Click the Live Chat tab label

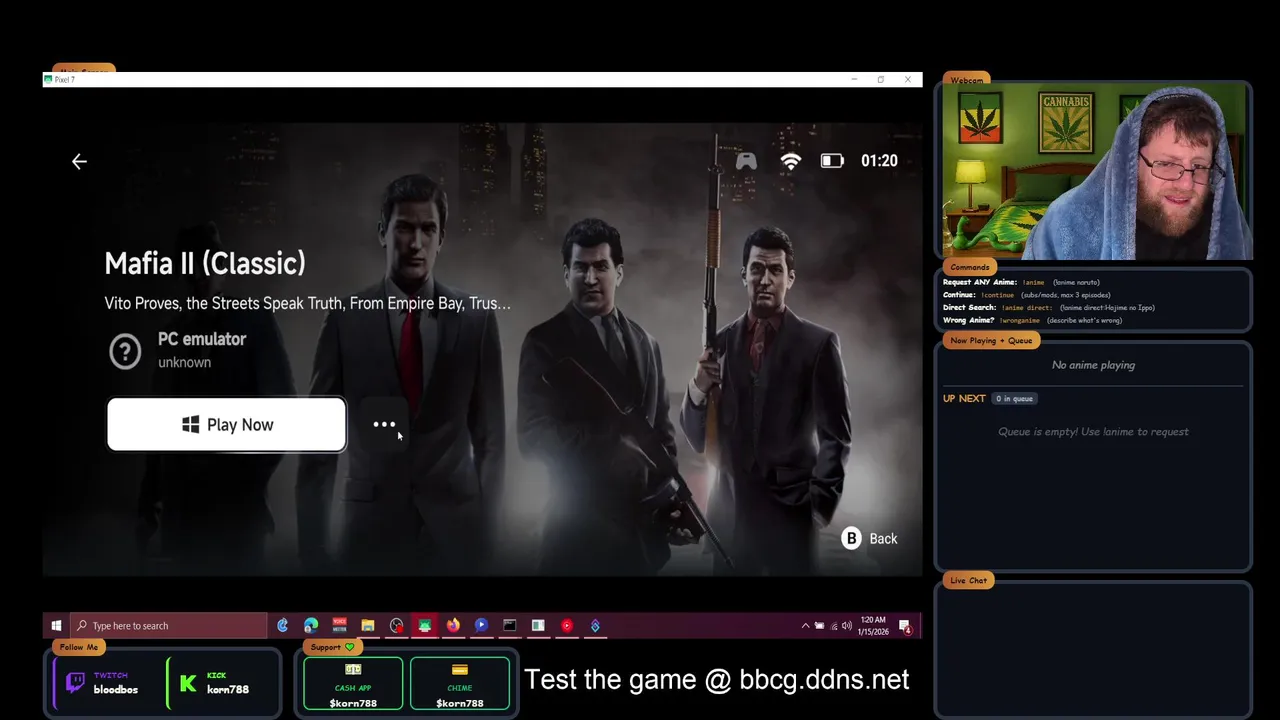click(x=968, y=580)
